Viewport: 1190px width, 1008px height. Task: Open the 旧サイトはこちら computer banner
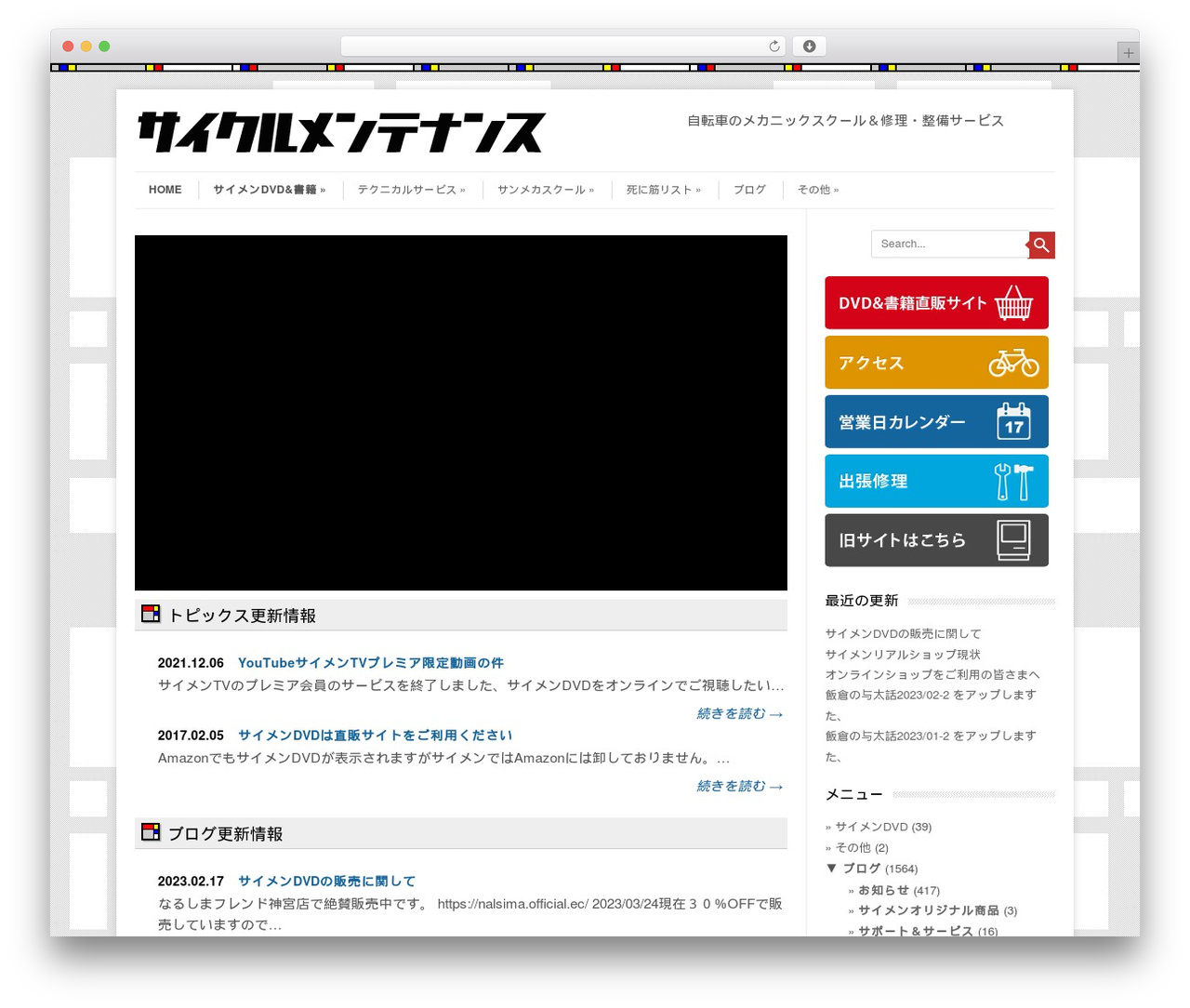[x=936, y=540]
